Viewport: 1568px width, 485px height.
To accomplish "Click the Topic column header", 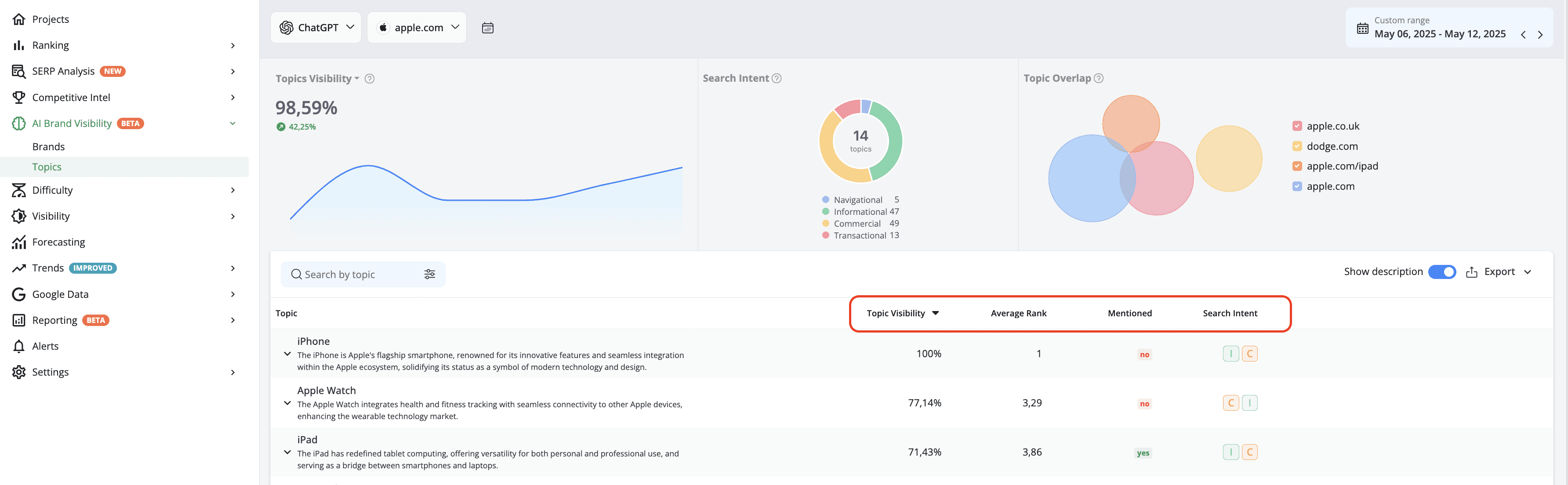I will tap(286, 313).
